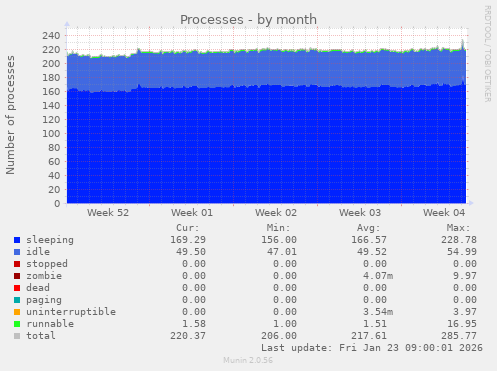Click runnable current value 1.58

194,324
